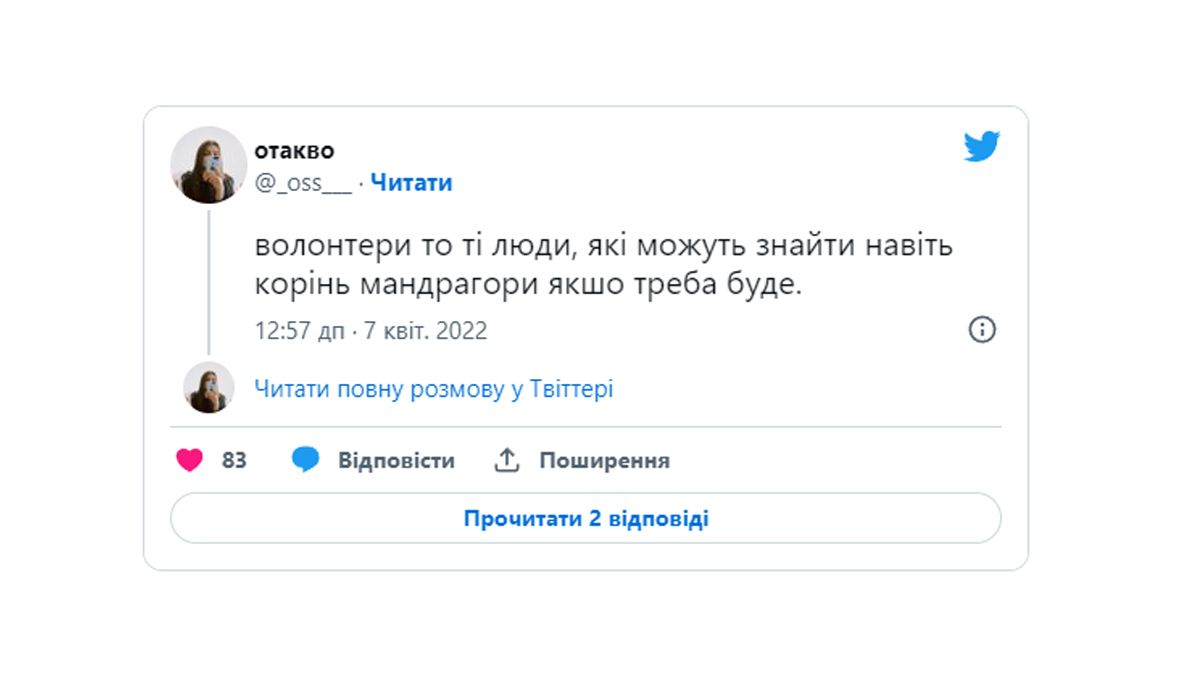This screenshot has height=675, width=1200.
Task: Click the heart icon to unlike the tweet
Action: tap(191, 460)
